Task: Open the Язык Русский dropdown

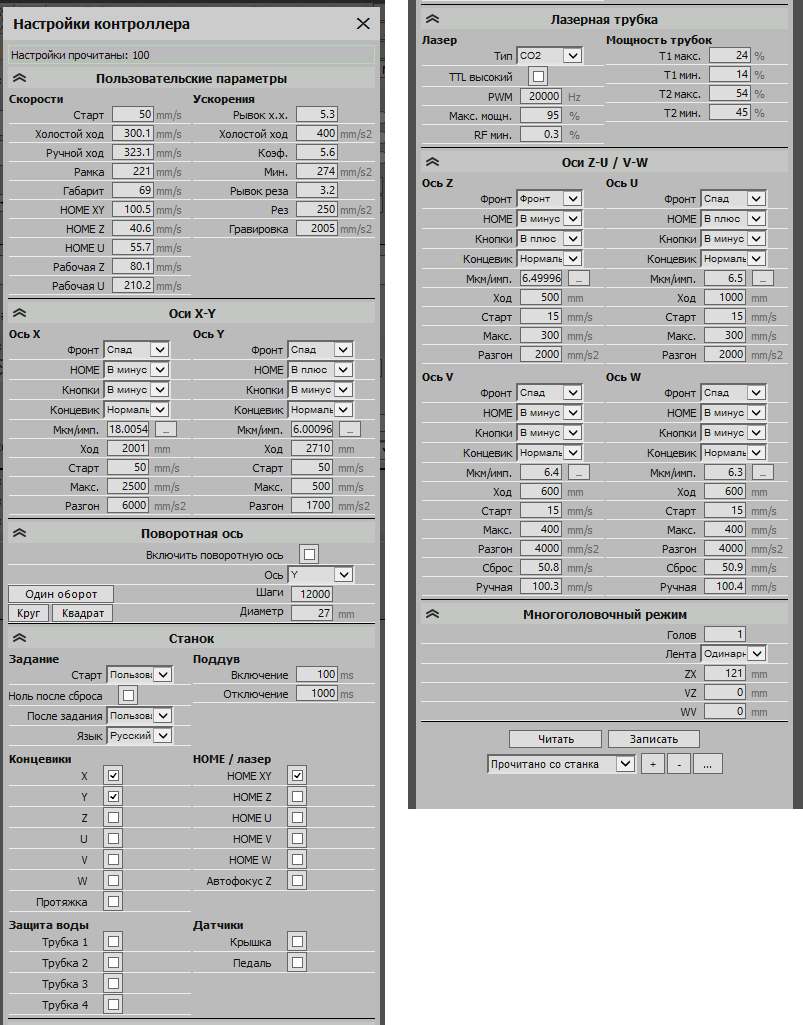Action: click(139, 735)
